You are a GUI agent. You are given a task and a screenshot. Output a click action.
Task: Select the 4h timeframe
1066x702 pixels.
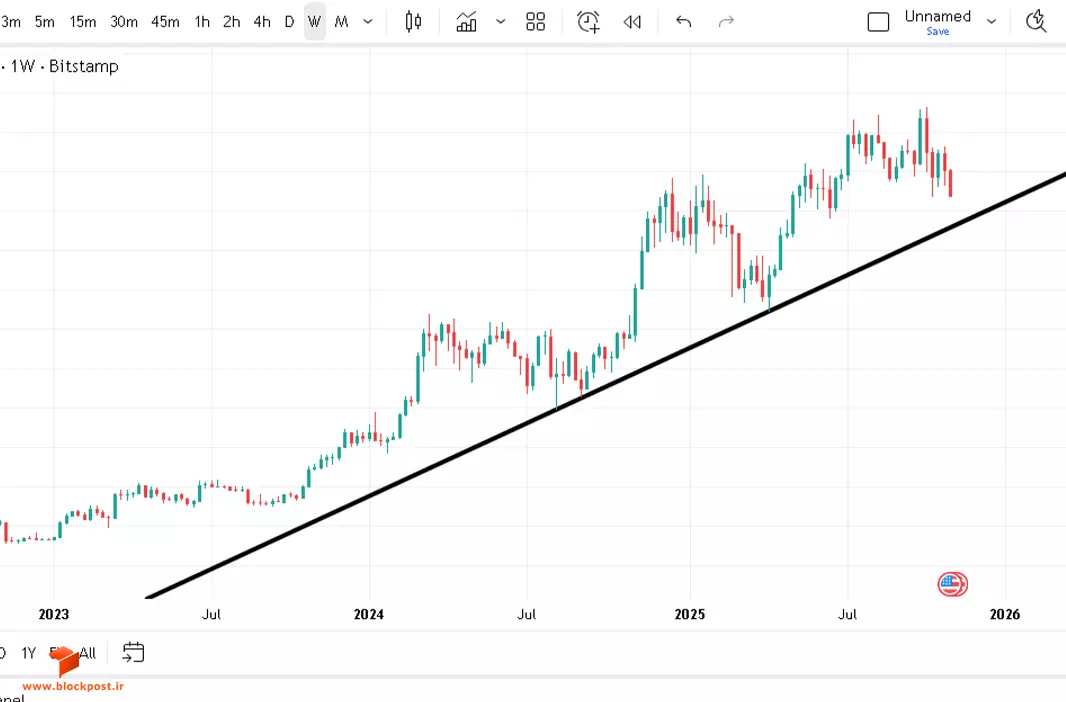click(262, 22)
